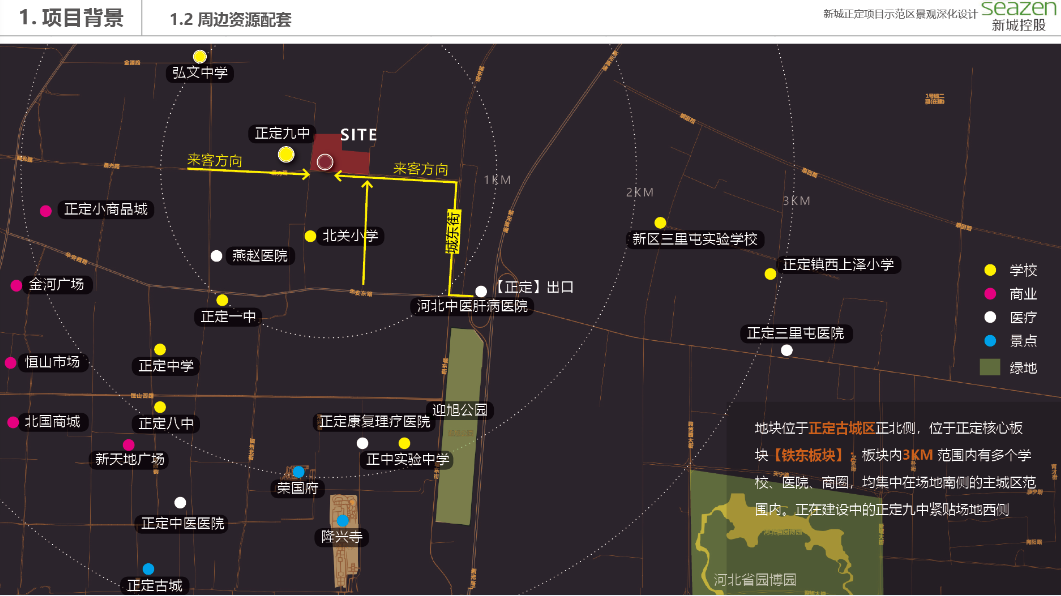Click the orange 铁东板块 text in description
The height and width of the screenshot is (596, 1061).
pyautogui.click(x=808, y=455)
